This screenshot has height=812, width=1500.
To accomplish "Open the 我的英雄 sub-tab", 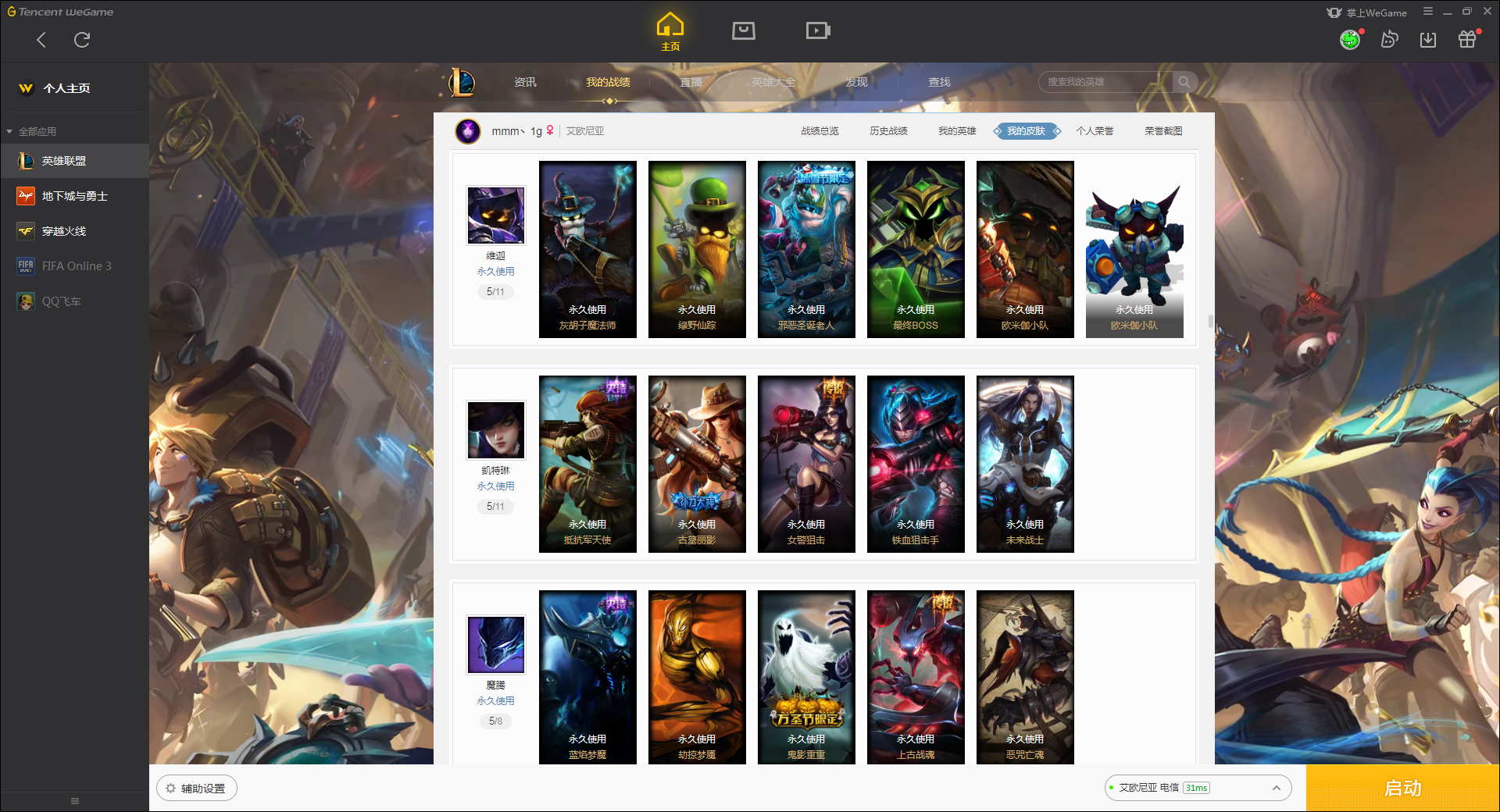I will pos(957,131).
